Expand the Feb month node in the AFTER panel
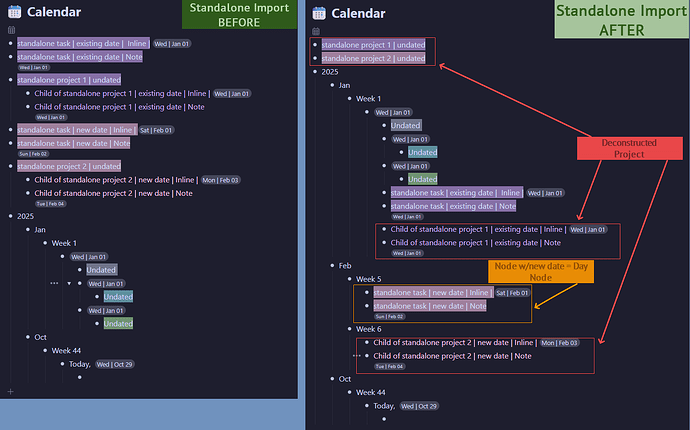The height and width of the screenshot is (430, 690). (333, 265)
